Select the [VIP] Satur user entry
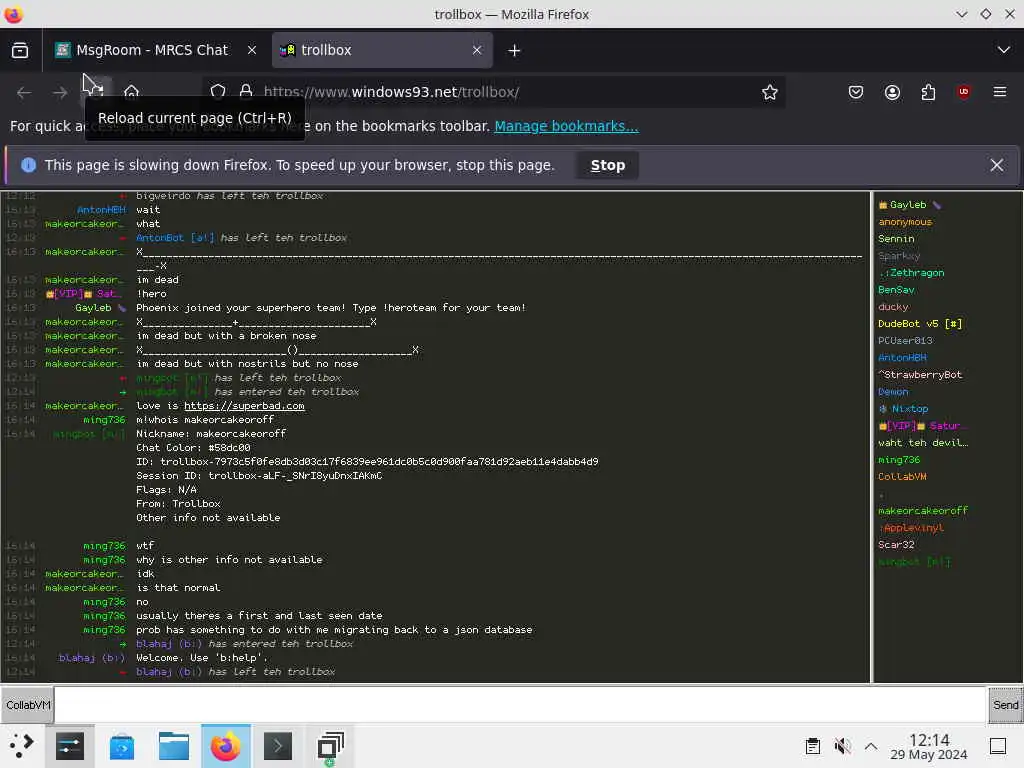Viewport: 1024px width, 768px height. [x=923, y=426]
